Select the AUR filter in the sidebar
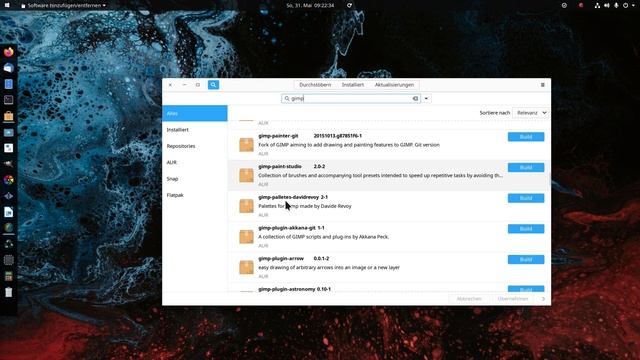The width and height of the screenshot is (640, 360). pyautogui.click(x=195, y=162)
